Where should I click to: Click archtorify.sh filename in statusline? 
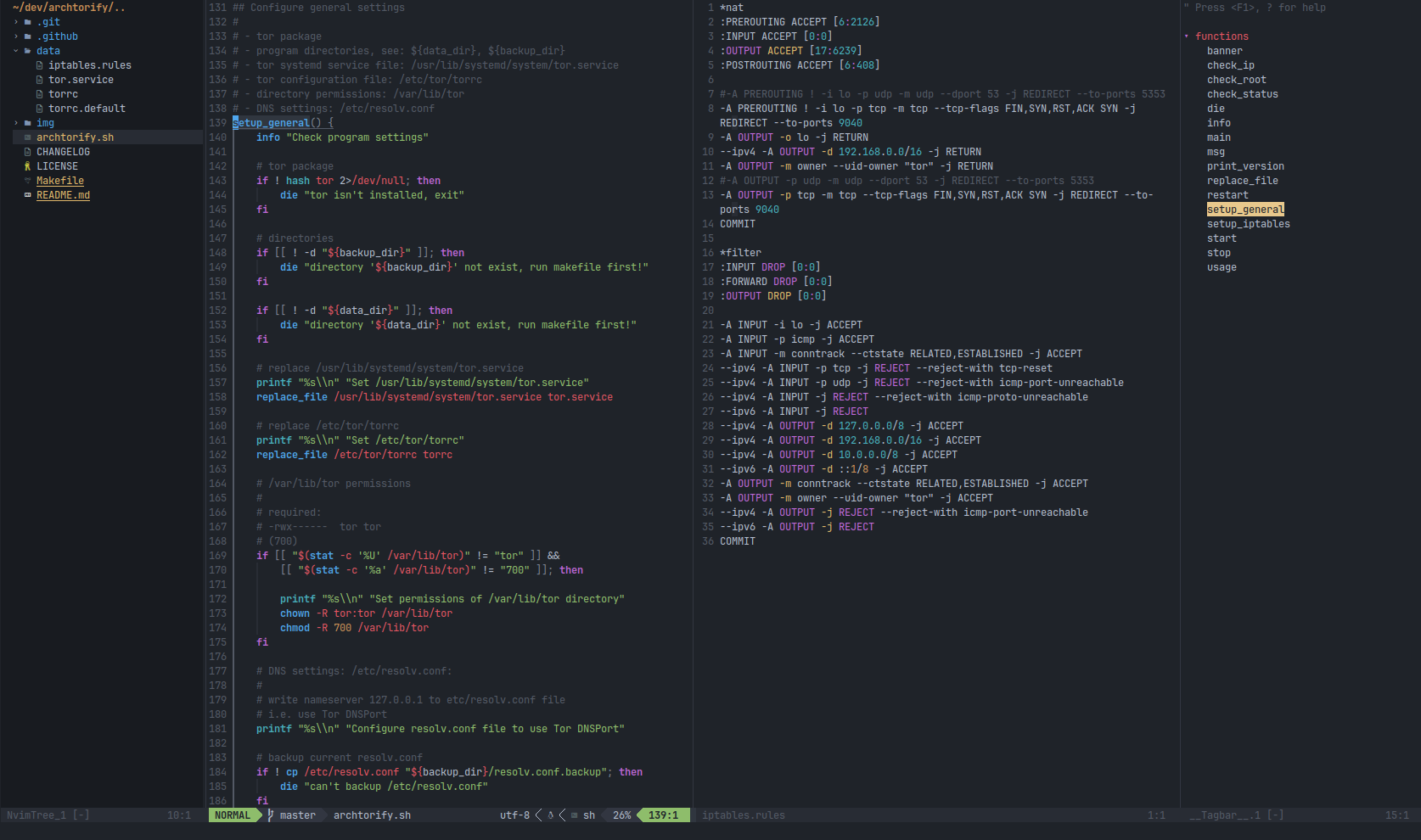coord(372,815)
